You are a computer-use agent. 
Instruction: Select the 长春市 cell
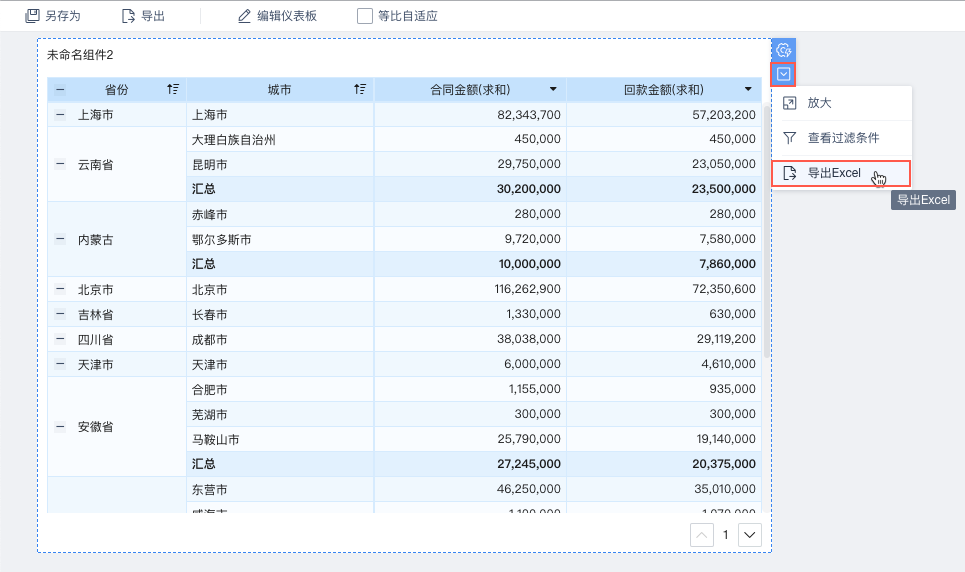pos(280,315)
